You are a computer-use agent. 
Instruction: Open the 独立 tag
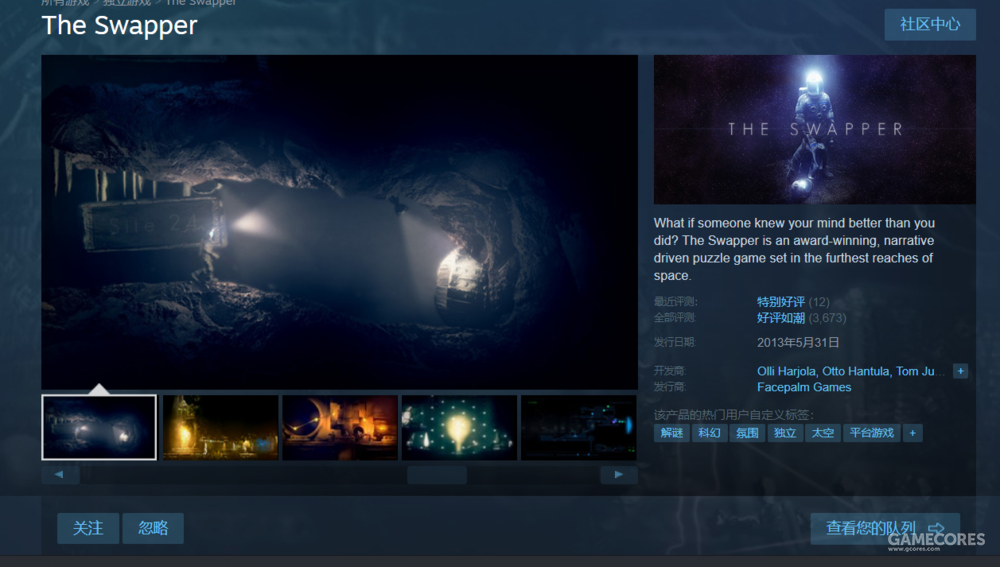pyautogui.click(x=784, y=433)
